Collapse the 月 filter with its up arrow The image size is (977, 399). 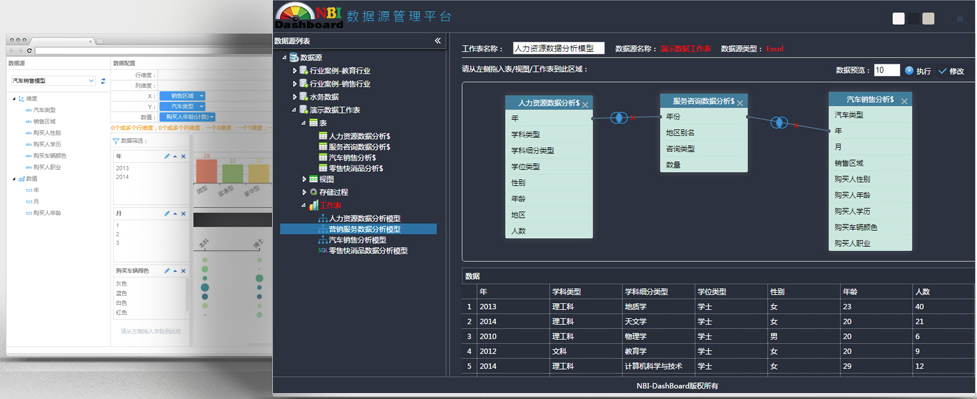pos(175,214)
